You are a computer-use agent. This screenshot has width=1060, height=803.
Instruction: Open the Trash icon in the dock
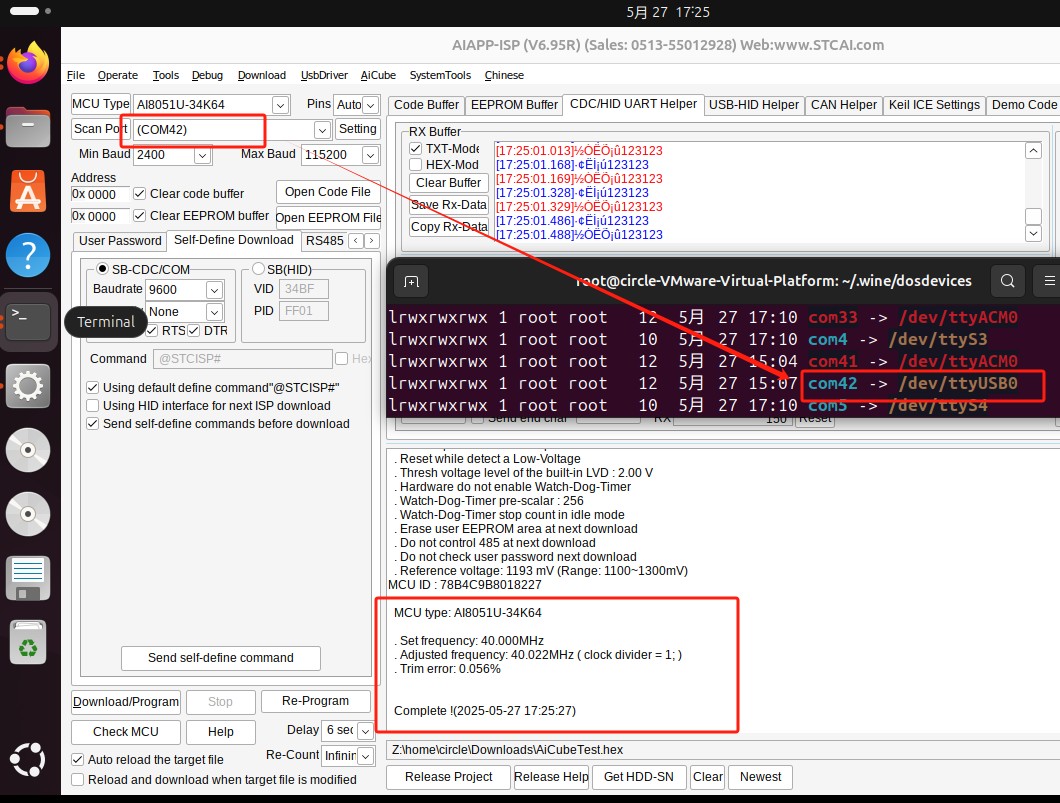28,642
